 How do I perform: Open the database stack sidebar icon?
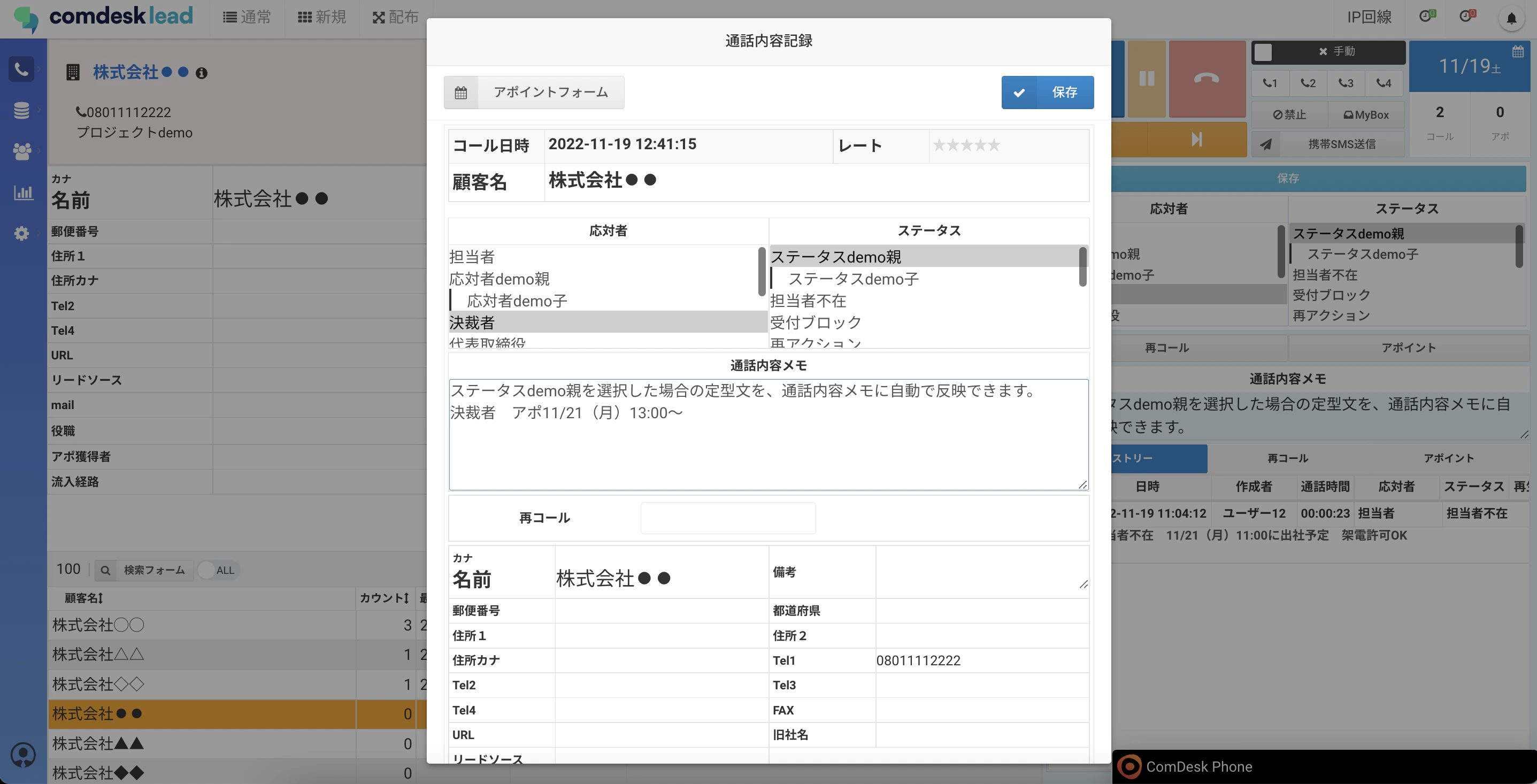21,110
